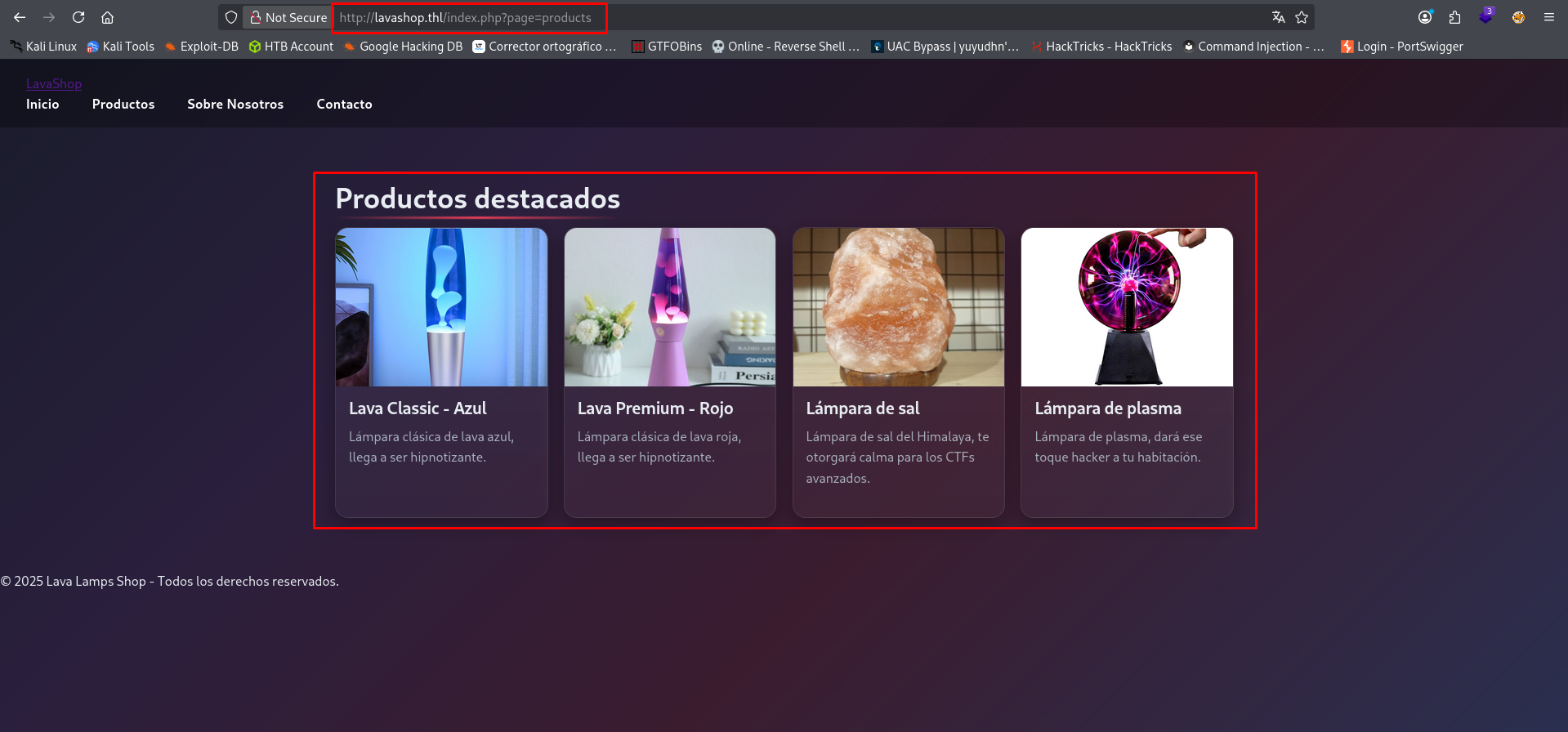This screenshot has height=732, width=1568.
Task: Click the Not Secure connection indicator
Action: [x=288, y=17]
